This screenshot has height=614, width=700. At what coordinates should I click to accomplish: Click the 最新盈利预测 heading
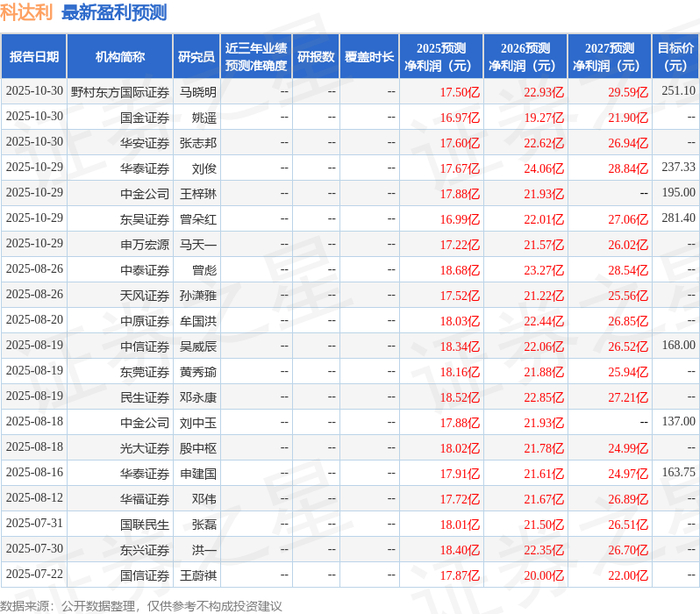[114, 13]
